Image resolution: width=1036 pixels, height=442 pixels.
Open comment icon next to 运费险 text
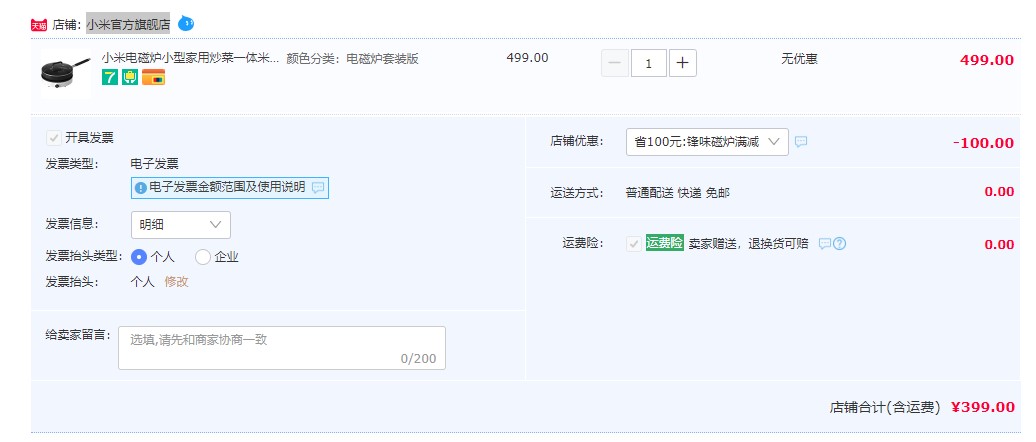pos(825,243)
